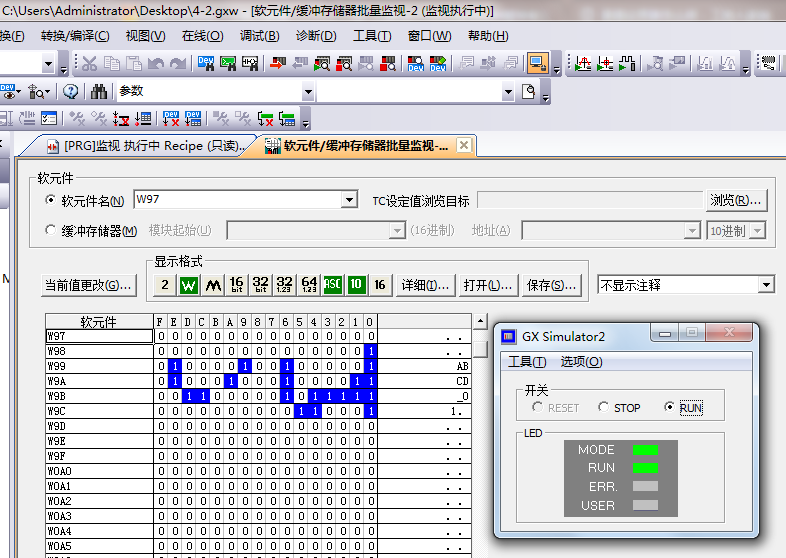Click the 当前值更改 button

[x=88, y=285]
